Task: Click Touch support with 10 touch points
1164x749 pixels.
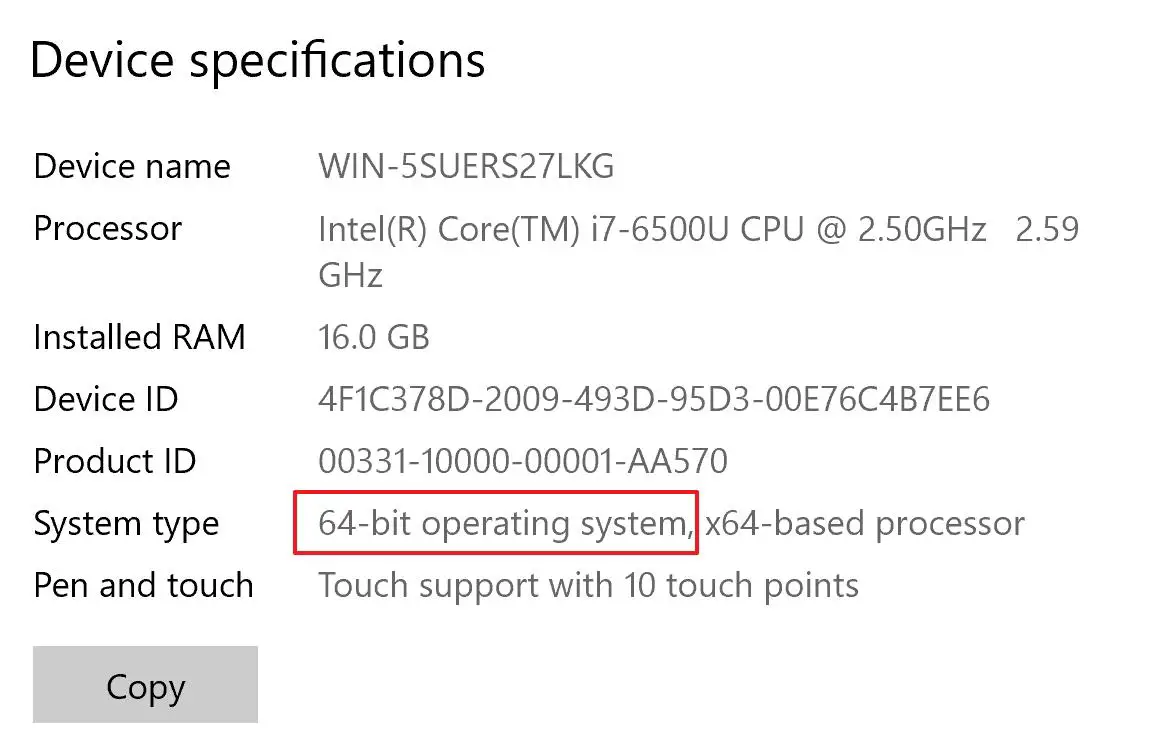Action: point(588,585)
